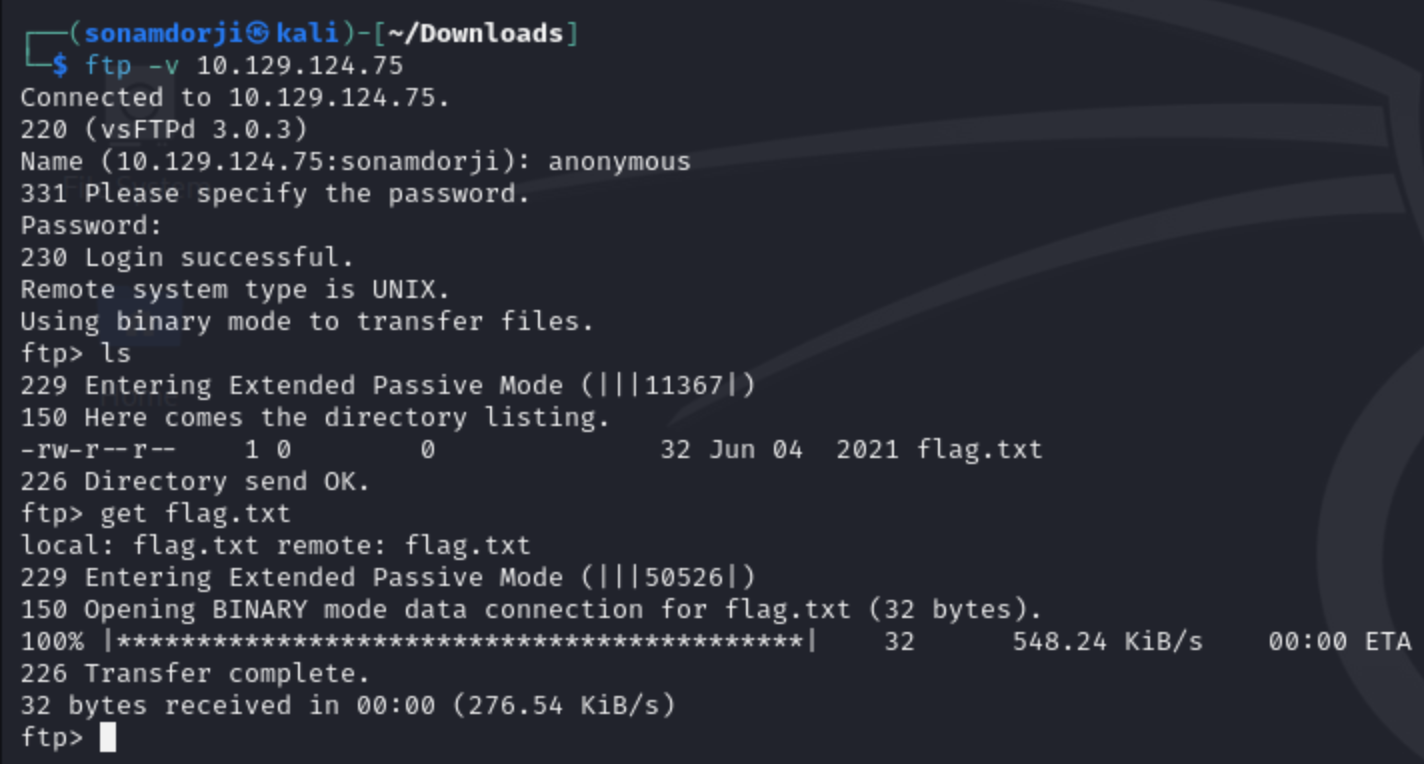Click the 'ls' command after ftp prompt
Image resolution: width=1424 pixels, height=764 pixels.
[116, 354]
